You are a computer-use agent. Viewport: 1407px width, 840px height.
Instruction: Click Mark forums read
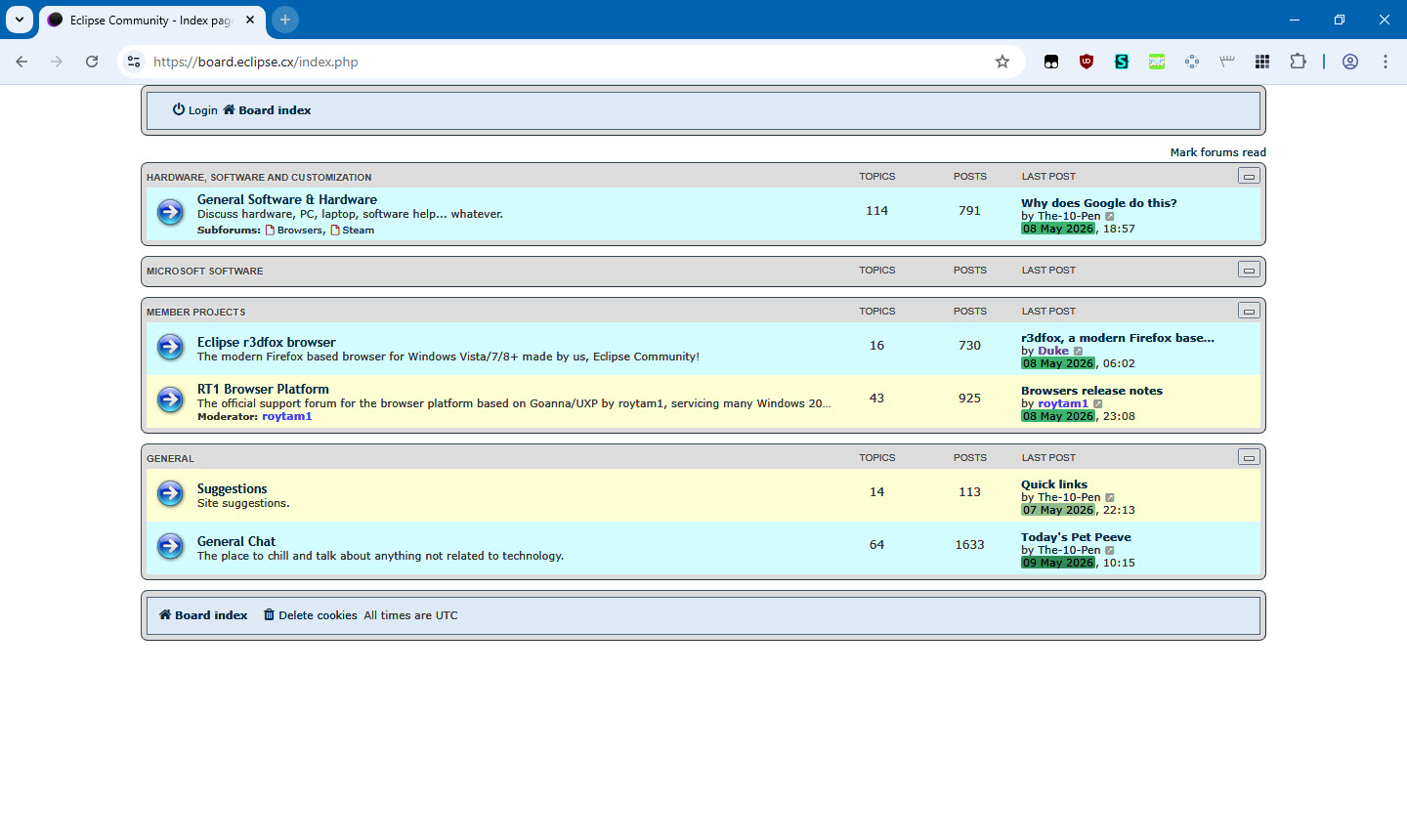[x=1217, y=152]
